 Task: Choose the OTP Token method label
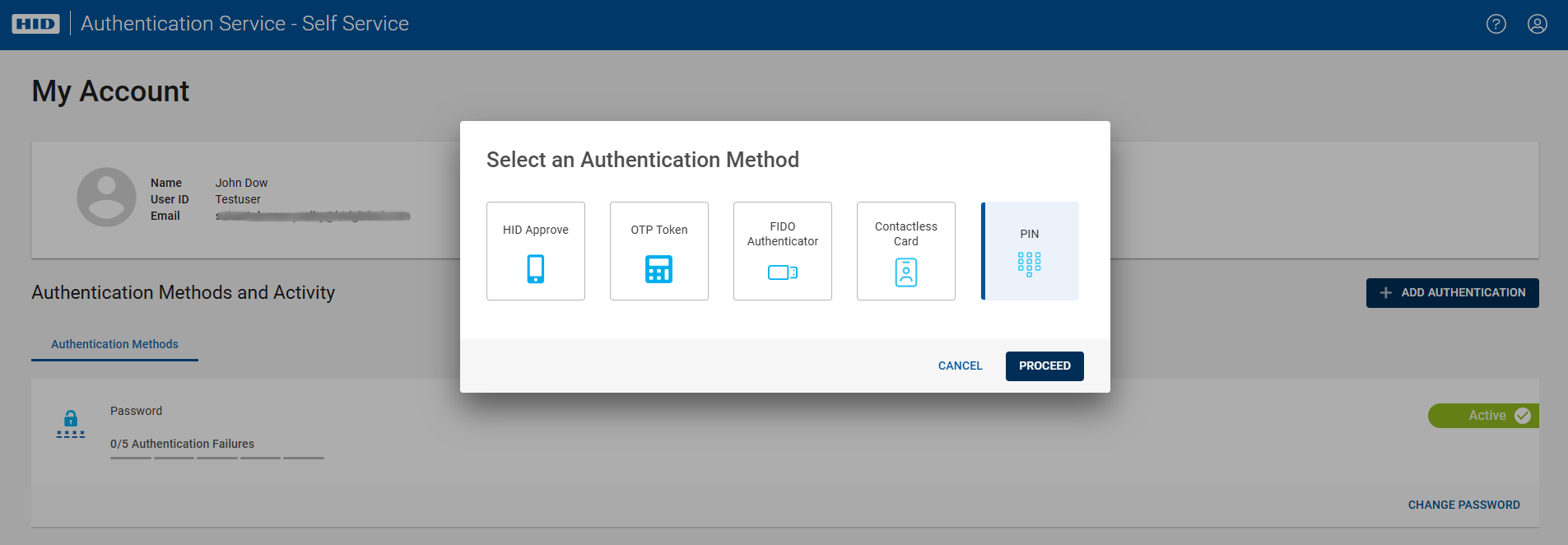659,230
